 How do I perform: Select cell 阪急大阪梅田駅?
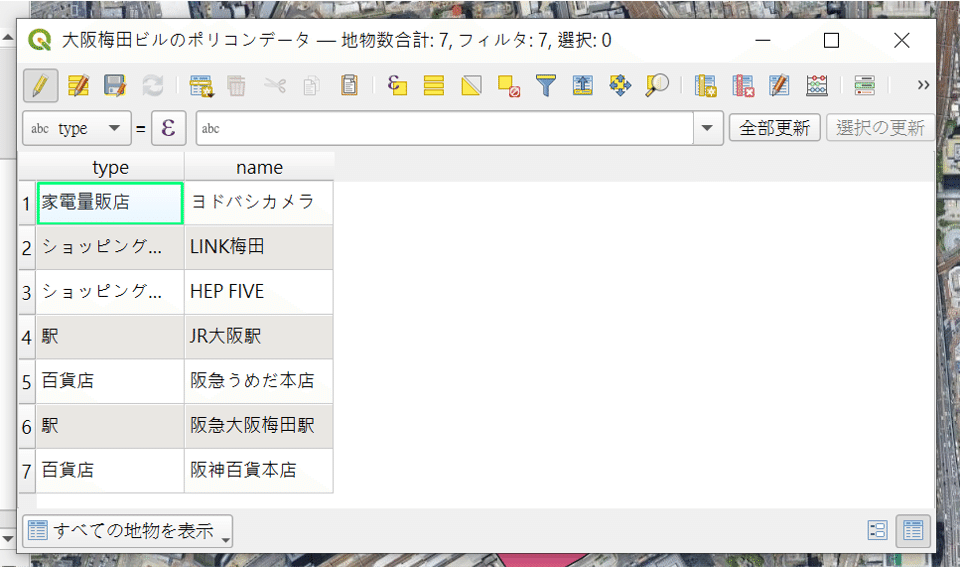pyautogui.click(x=259, y=426)
